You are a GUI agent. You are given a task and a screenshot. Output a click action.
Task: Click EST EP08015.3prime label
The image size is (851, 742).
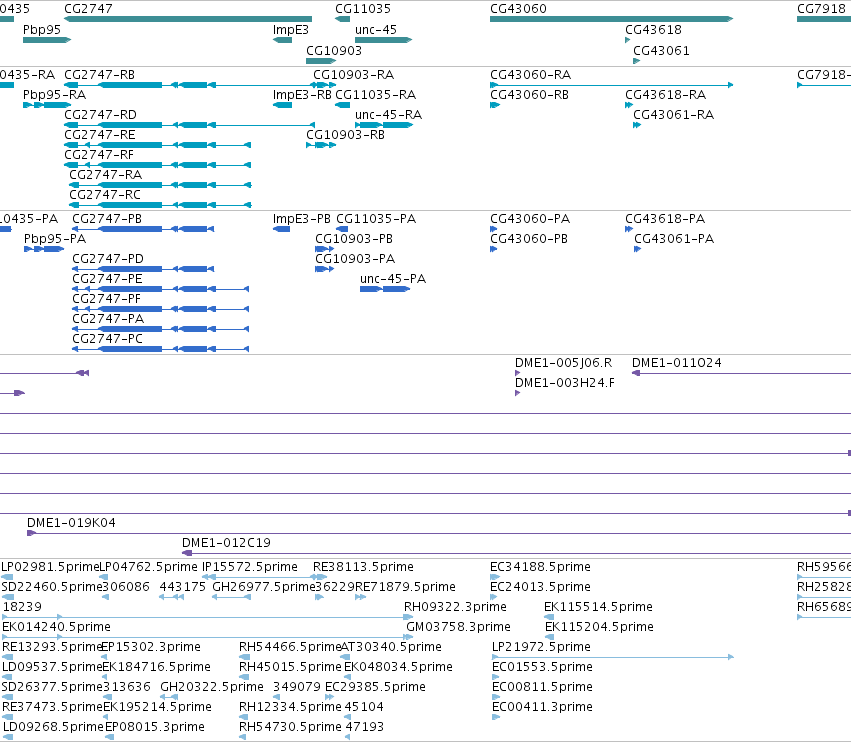[x=155, y=727]
